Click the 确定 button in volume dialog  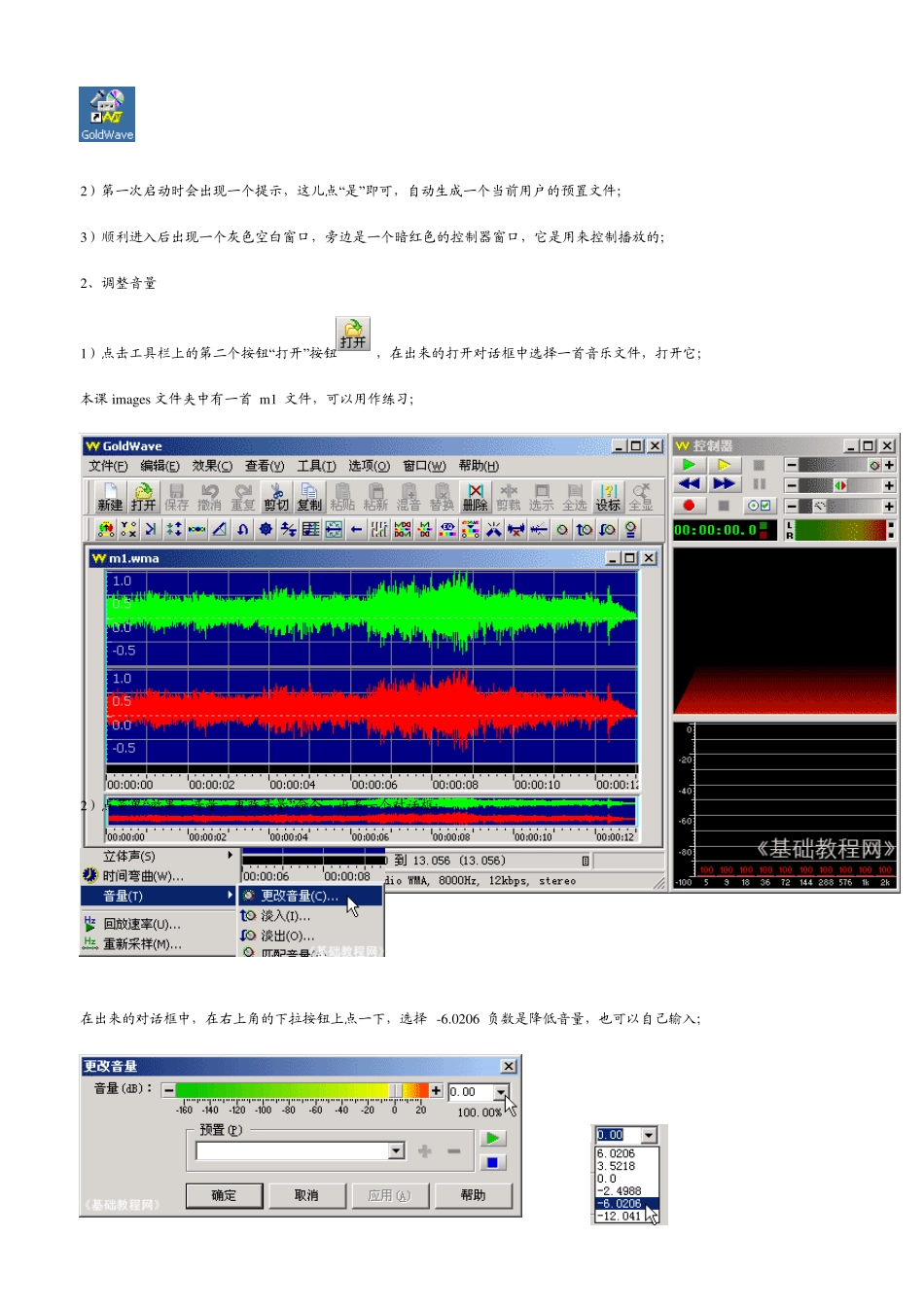[224, 1195]
